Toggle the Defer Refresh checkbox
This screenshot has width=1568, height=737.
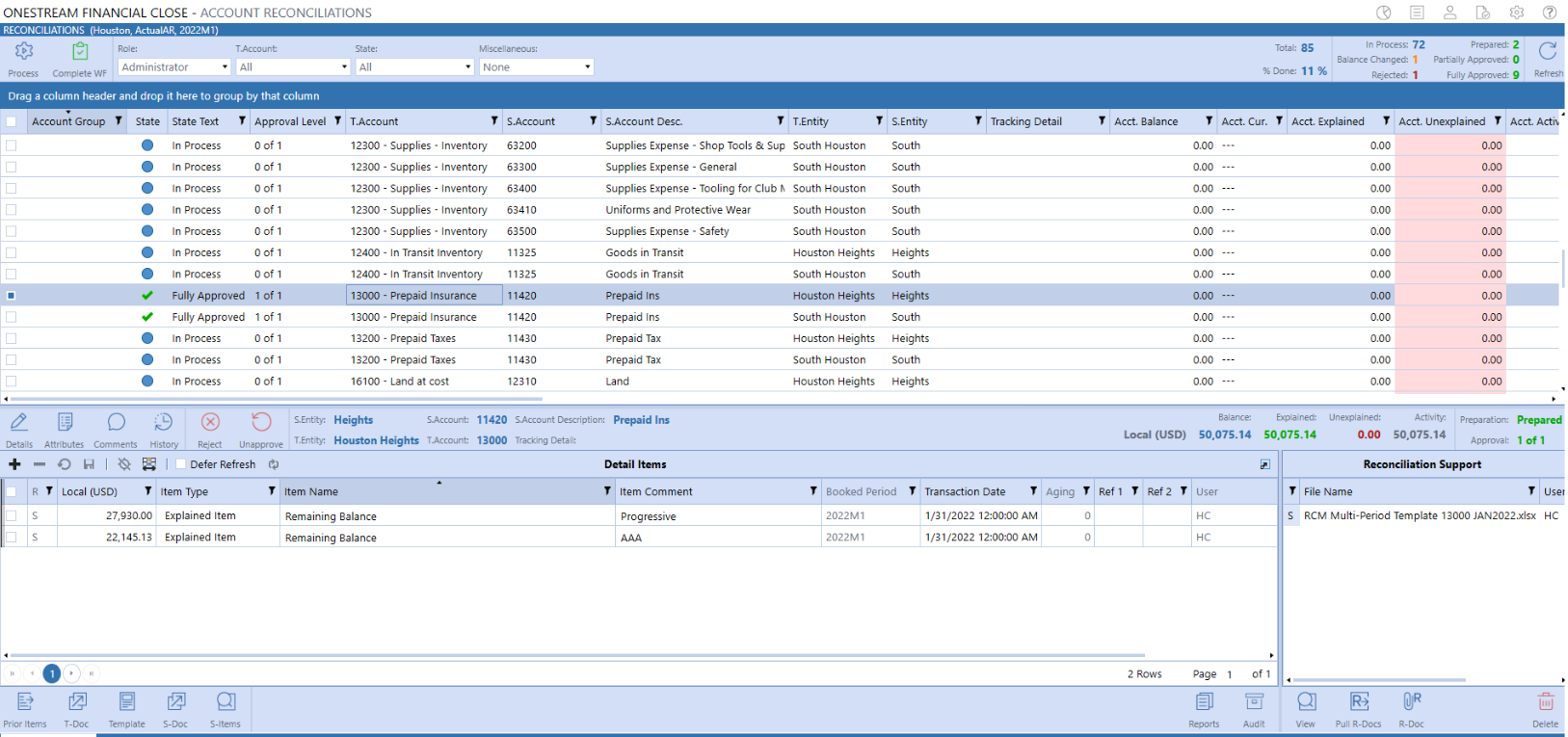tap(180, 464)
